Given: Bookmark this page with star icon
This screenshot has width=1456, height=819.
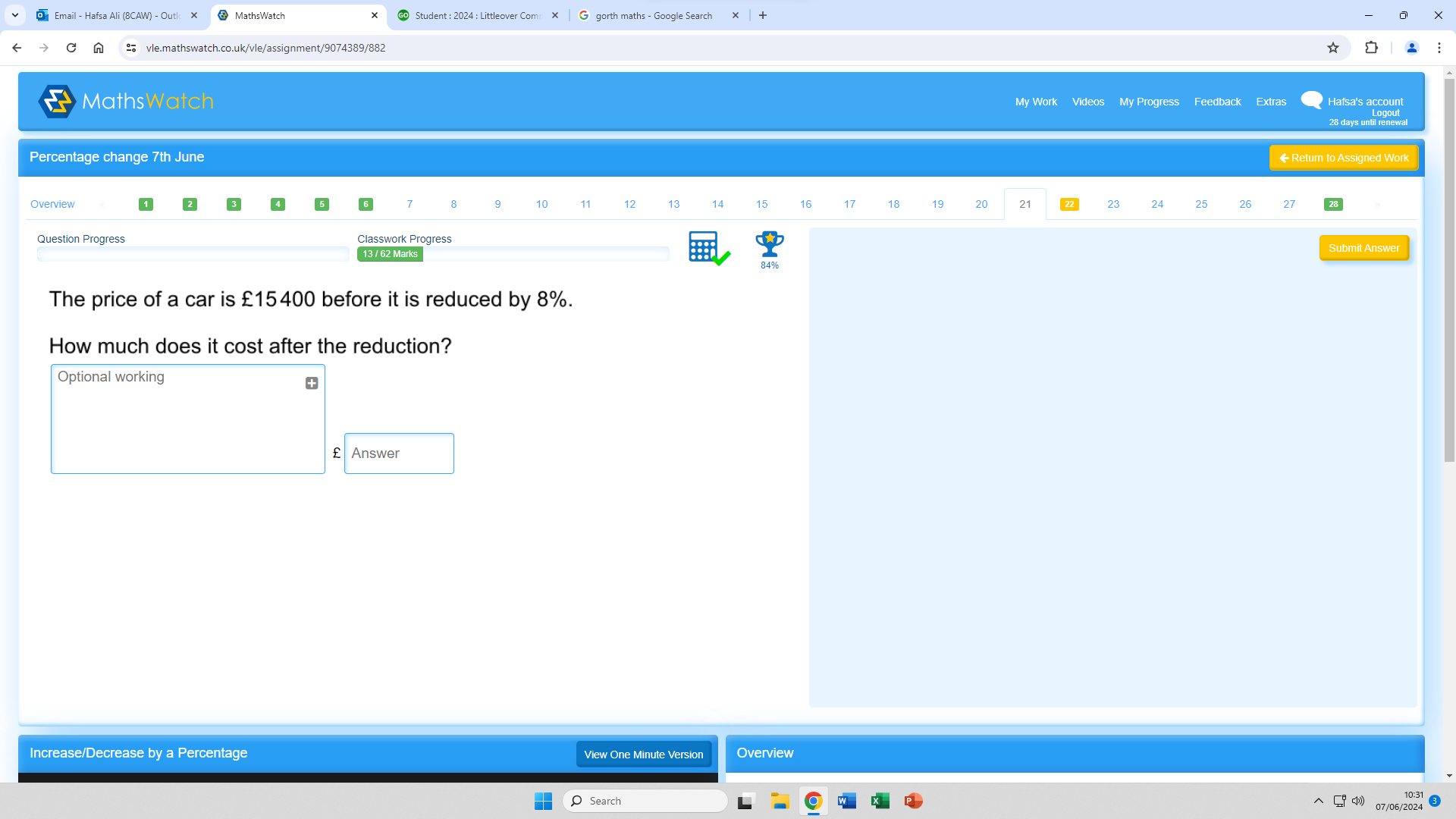Looking at the screenshot, I should point(1333,48).
